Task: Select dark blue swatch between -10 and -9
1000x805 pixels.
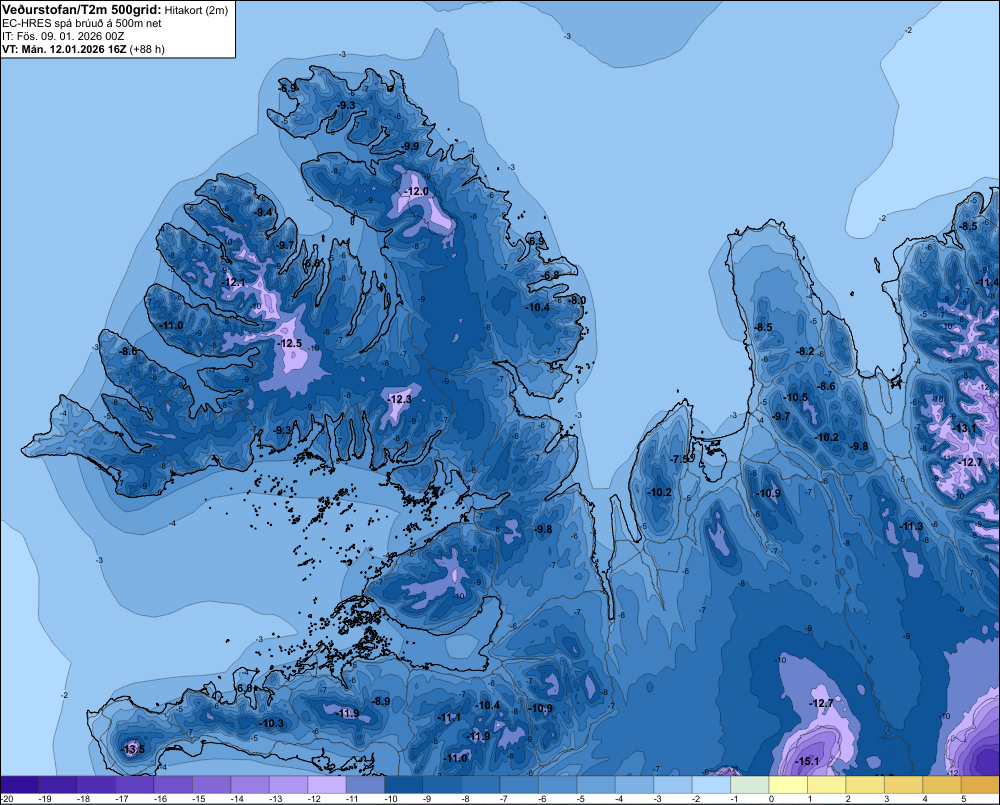Action: coord(404,785)
